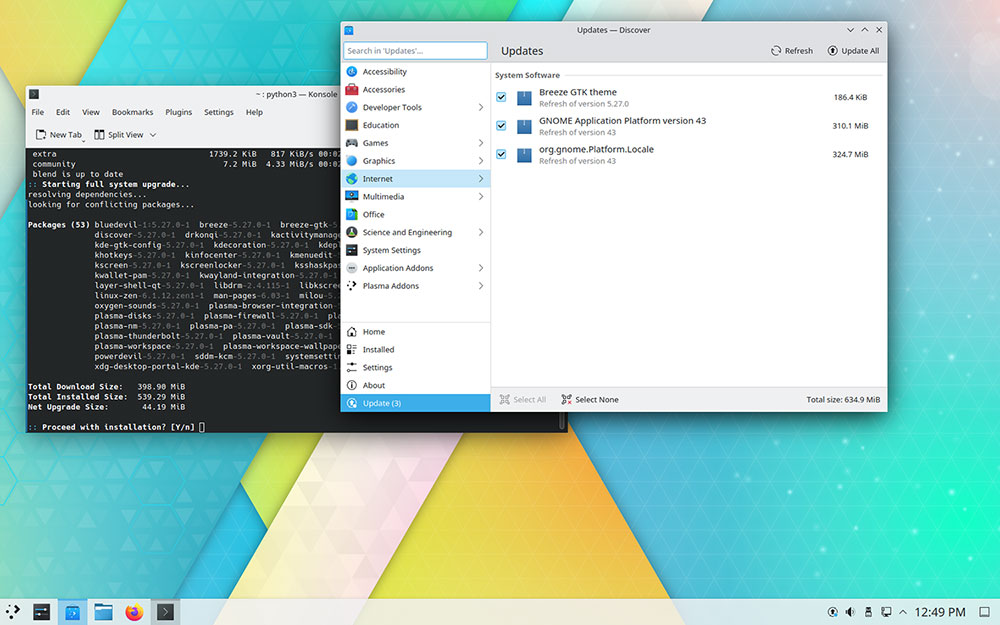Open the Multimedia category icon
1000x625 pixels.
point(351,196)
